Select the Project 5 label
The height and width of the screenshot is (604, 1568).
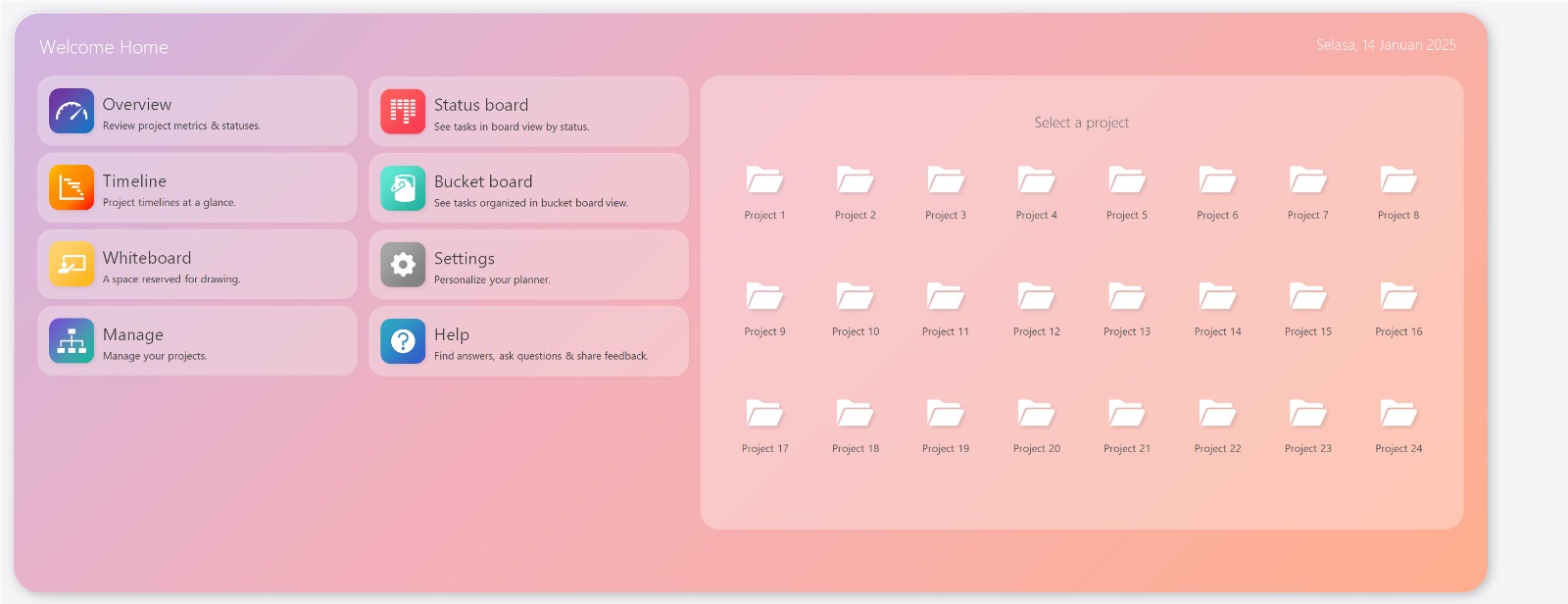1127,216
